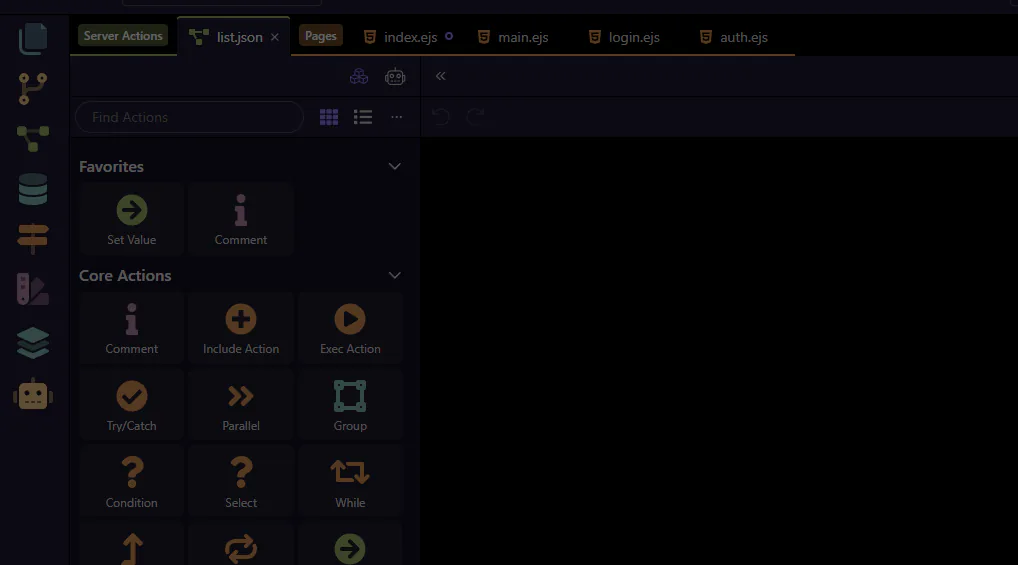
Task: Collapse the Favorites section
Action: pos(394,167)
